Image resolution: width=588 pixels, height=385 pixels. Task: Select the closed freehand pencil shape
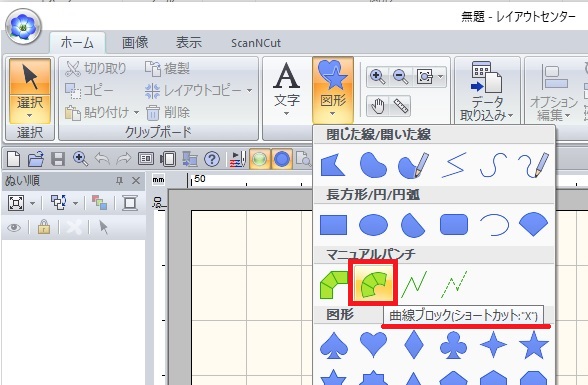click(x=413, y=165)
